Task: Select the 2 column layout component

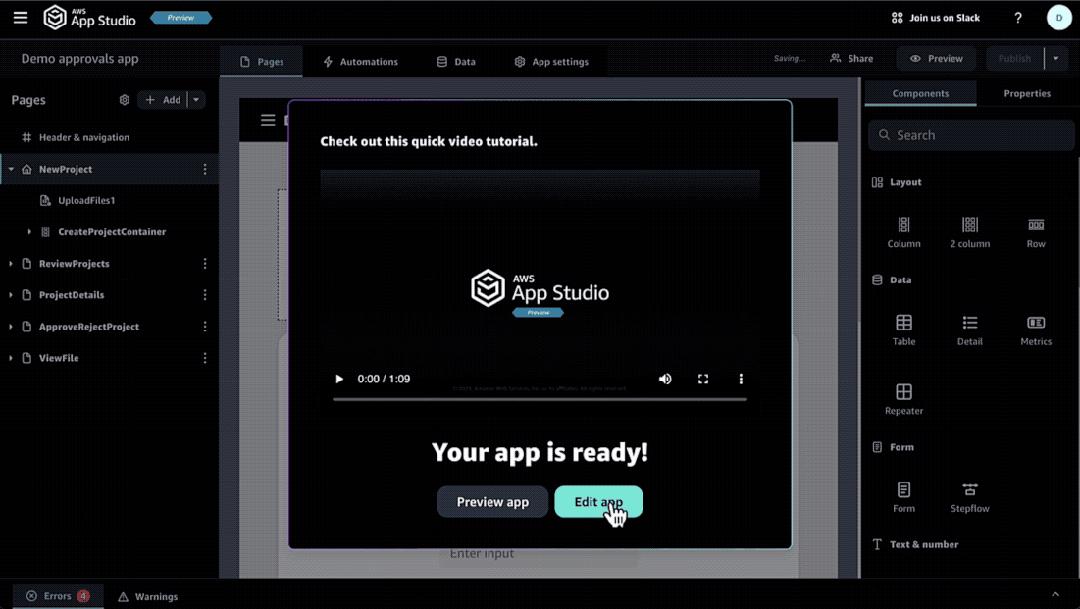Action: (970, 232)
